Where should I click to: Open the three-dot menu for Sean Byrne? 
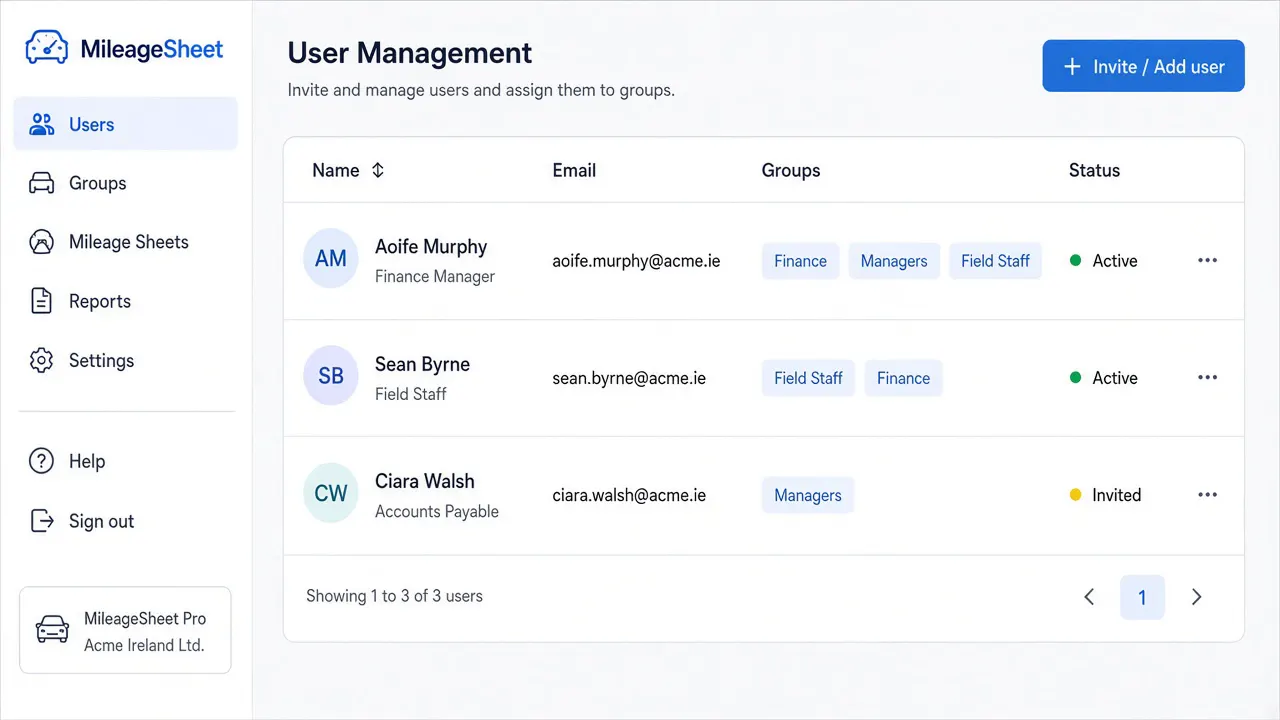(1207, 377)
